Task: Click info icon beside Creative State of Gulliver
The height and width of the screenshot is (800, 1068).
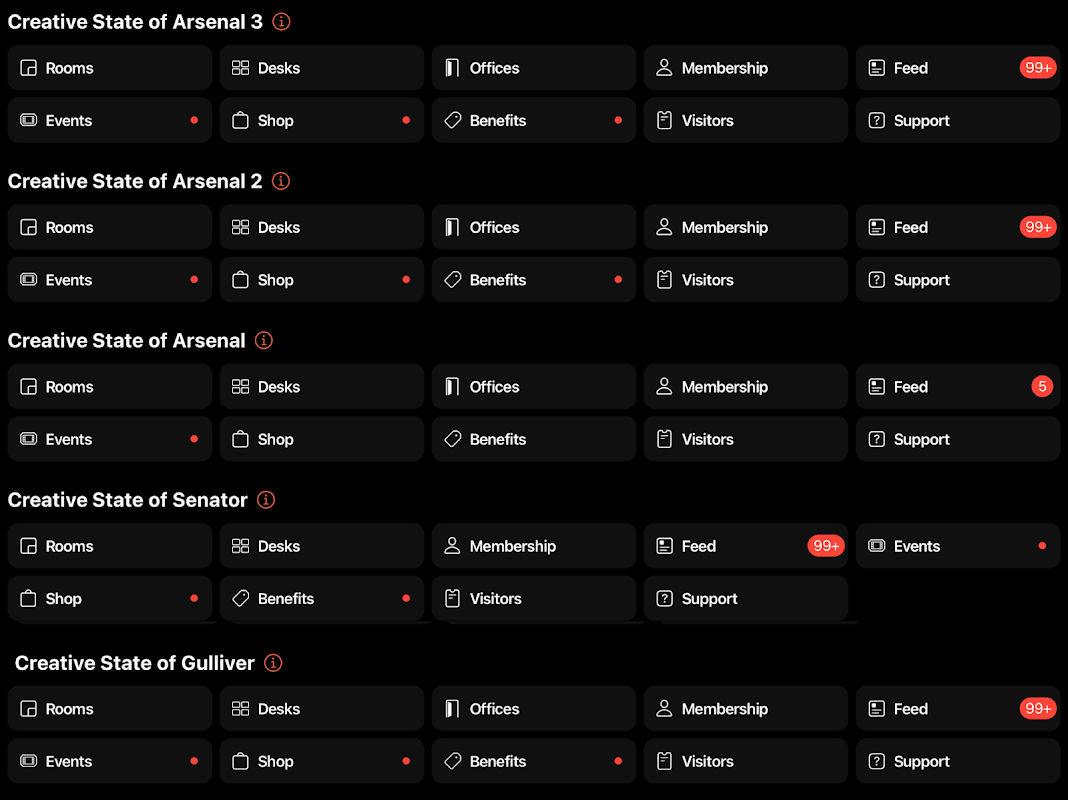Action: [x=273, y=663]
